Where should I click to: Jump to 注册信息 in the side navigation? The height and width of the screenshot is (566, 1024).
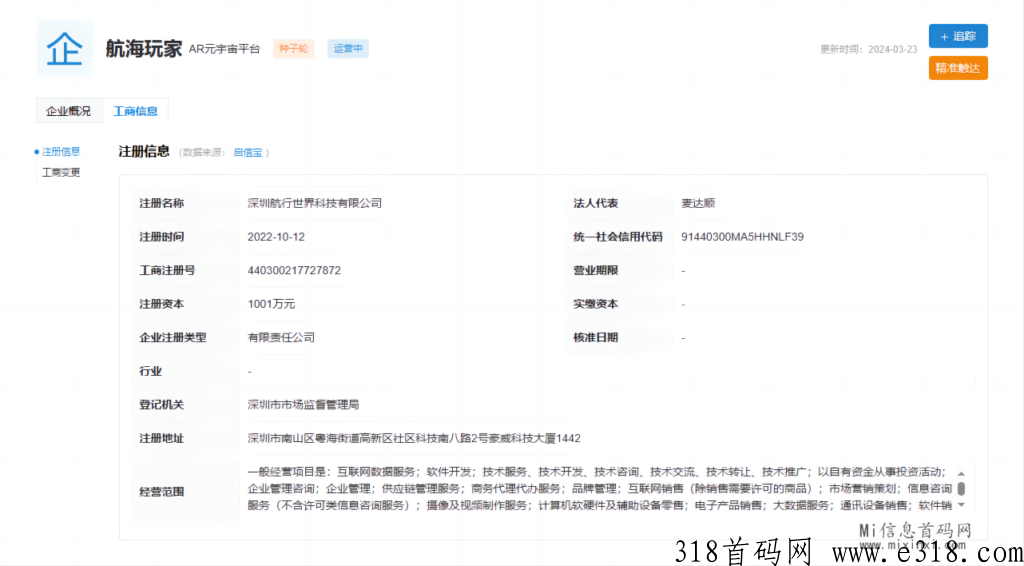tap(61, 151)
